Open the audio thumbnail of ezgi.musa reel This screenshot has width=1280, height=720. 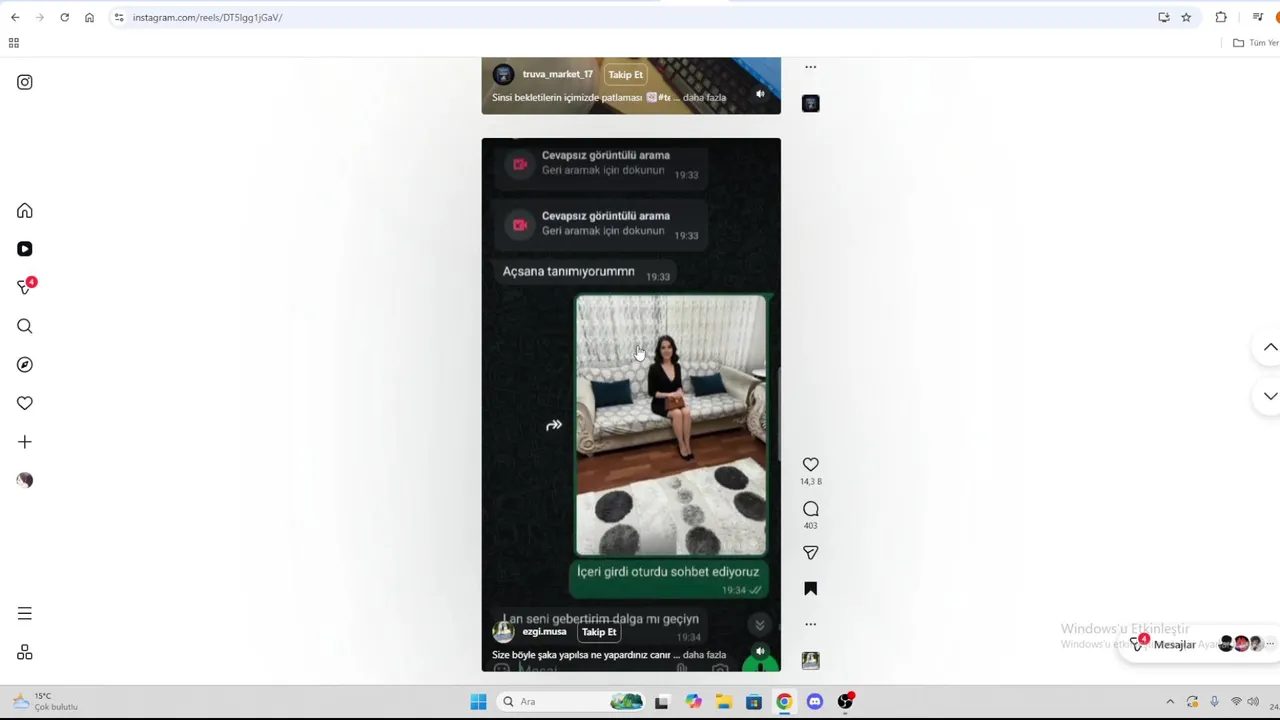pos(811,660)
